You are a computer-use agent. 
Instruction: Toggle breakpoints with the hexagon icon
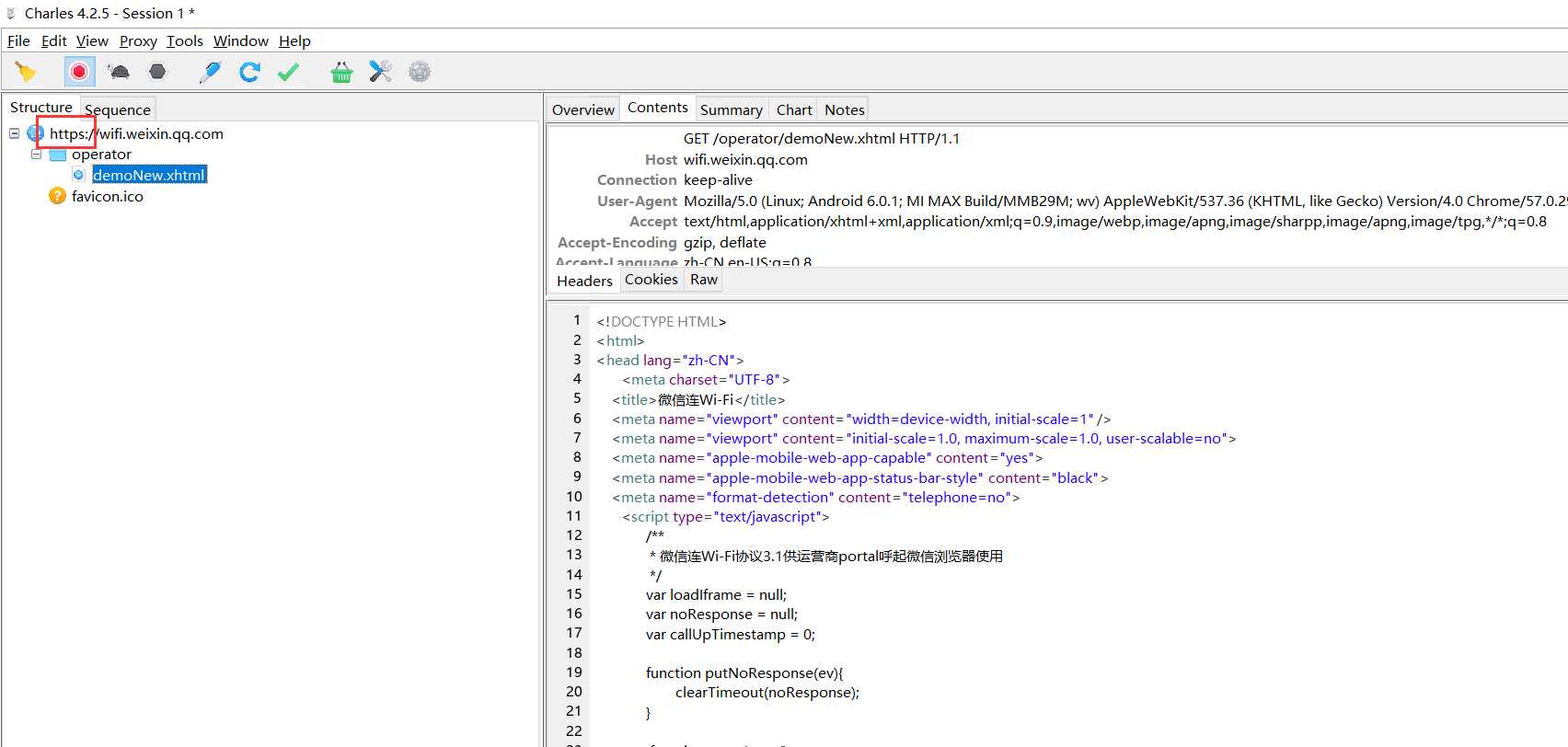click(x=157, y=72)
